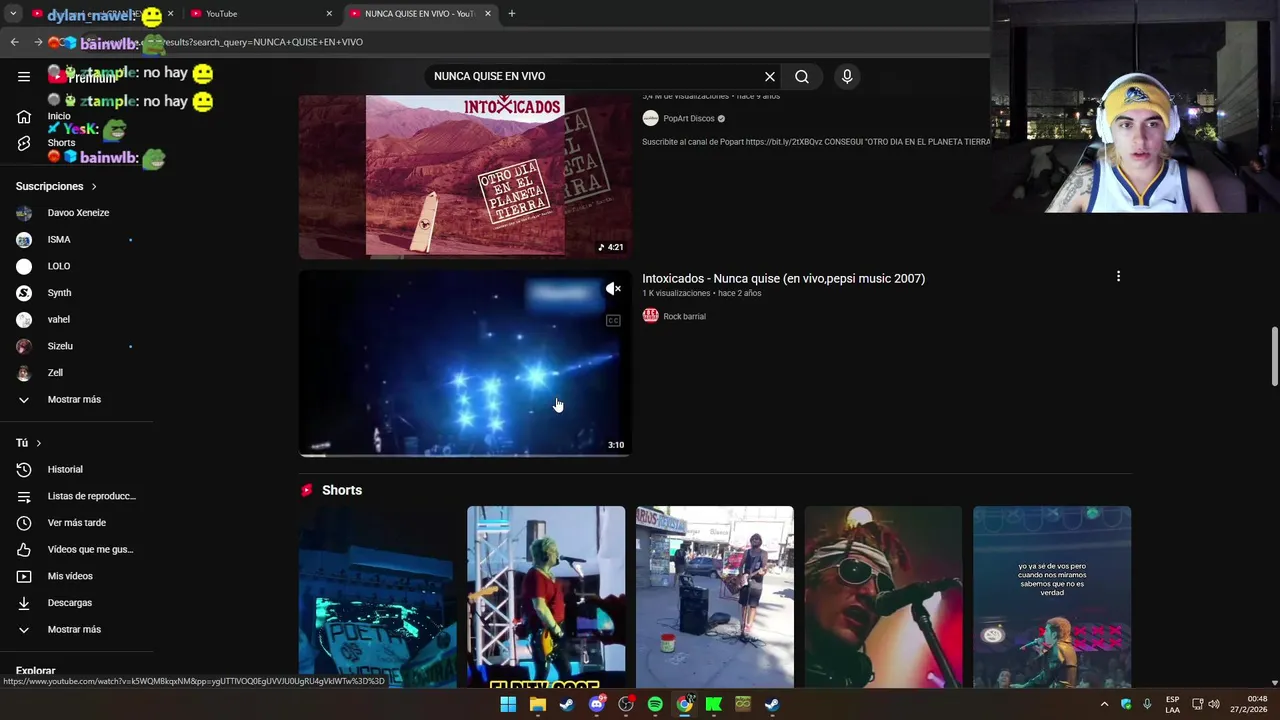
Task: Open Shorts from the sidebar icon
Action: click(x=24, y=143)
